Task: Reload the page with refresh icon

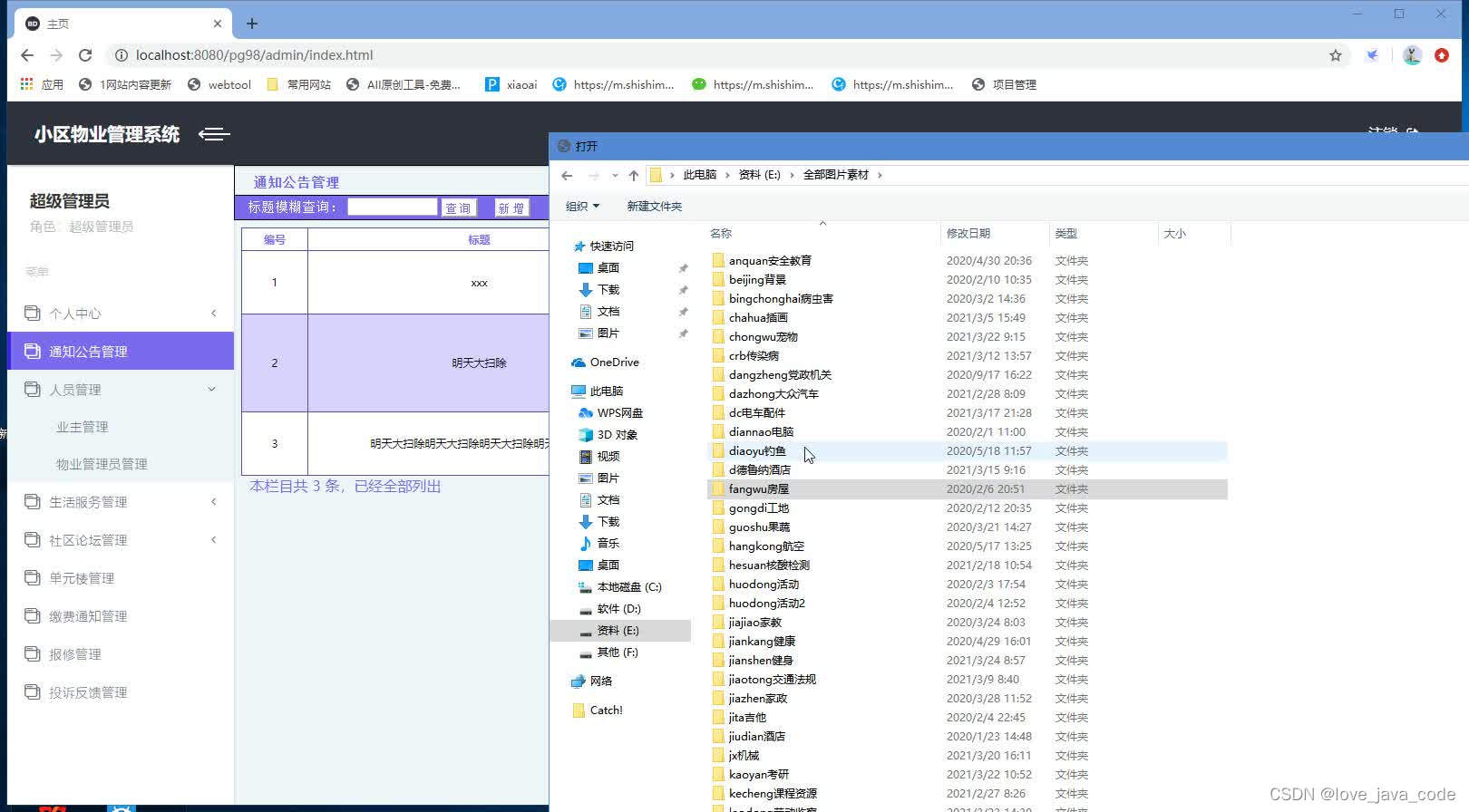Action: pos(85,55)
